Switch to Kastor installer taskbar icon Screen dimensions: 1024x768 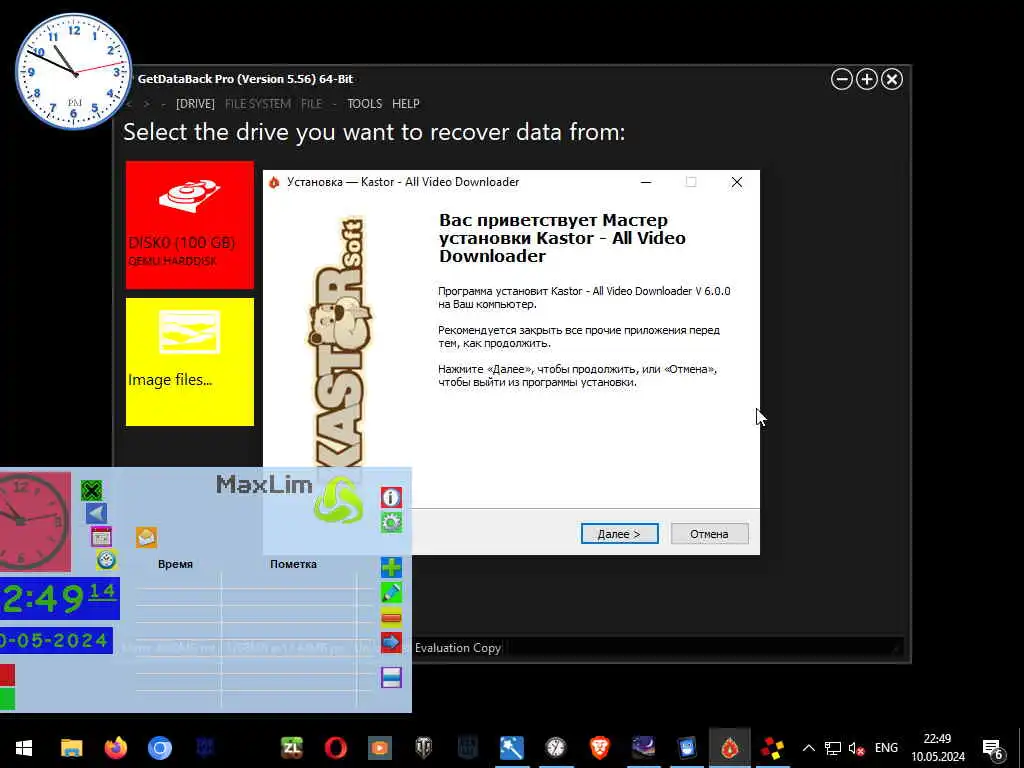point(730,748)
